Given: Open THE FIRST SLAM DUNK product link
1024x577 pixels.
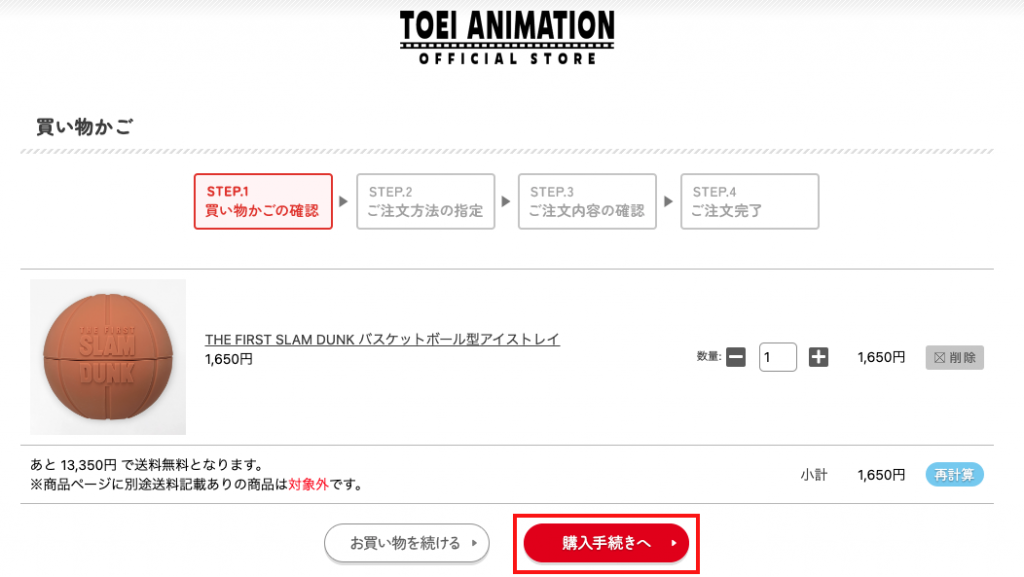Looking at the screenshot, I should click(382, 340).
